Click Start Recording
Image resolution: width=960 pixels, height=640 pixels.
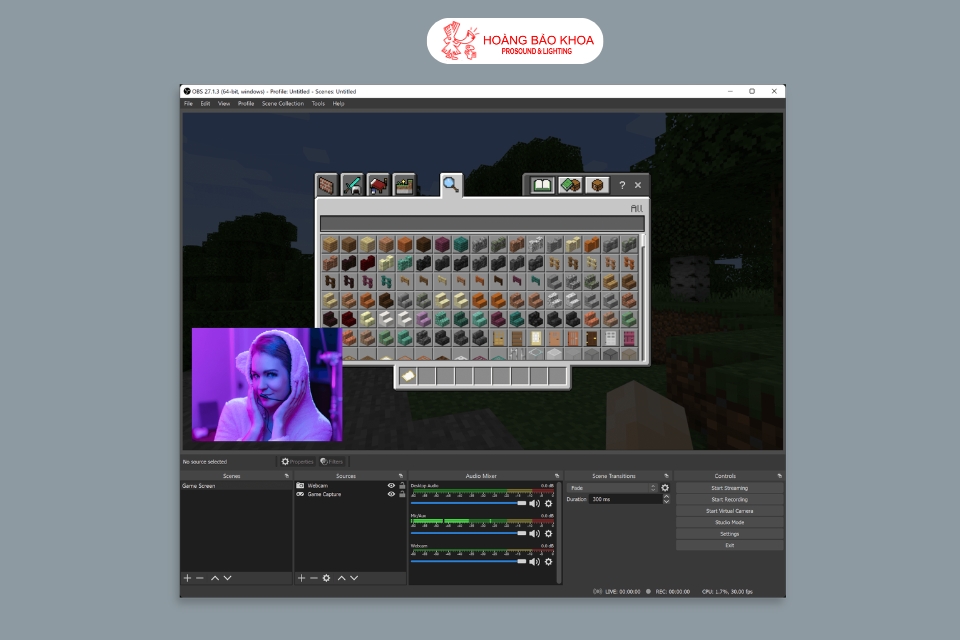(x=729, y=500)
